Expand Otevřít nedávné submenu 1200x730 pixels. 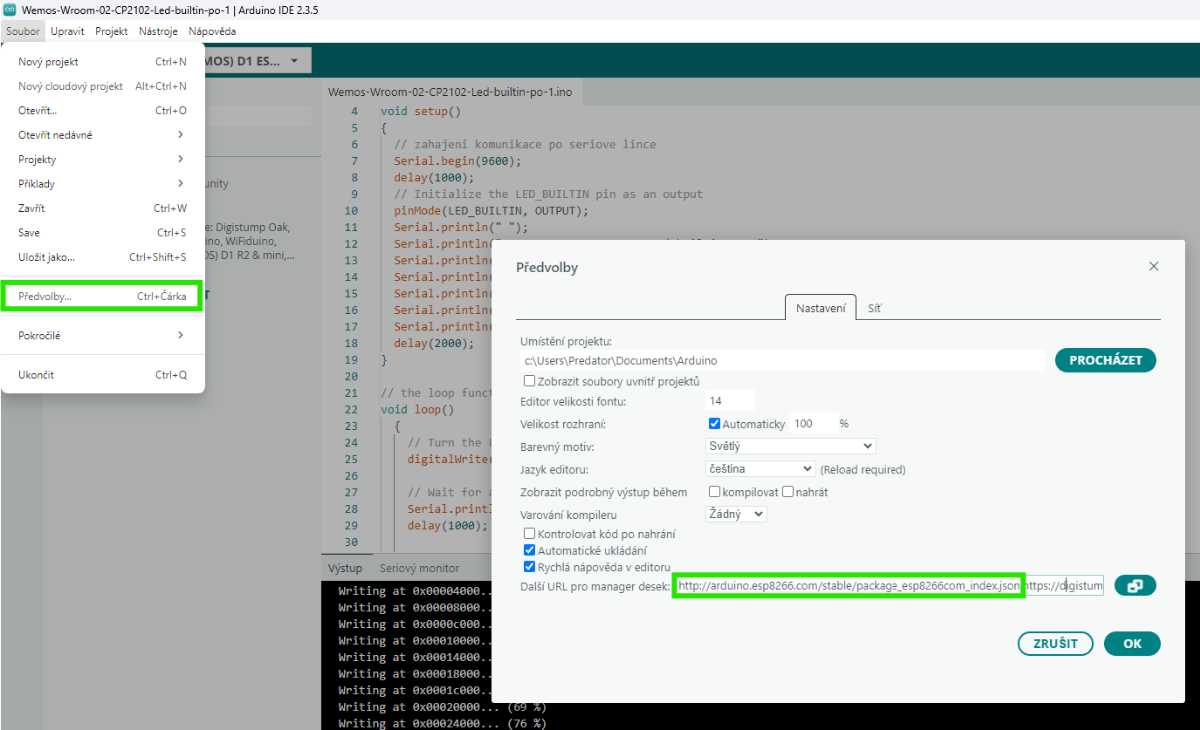103,135
